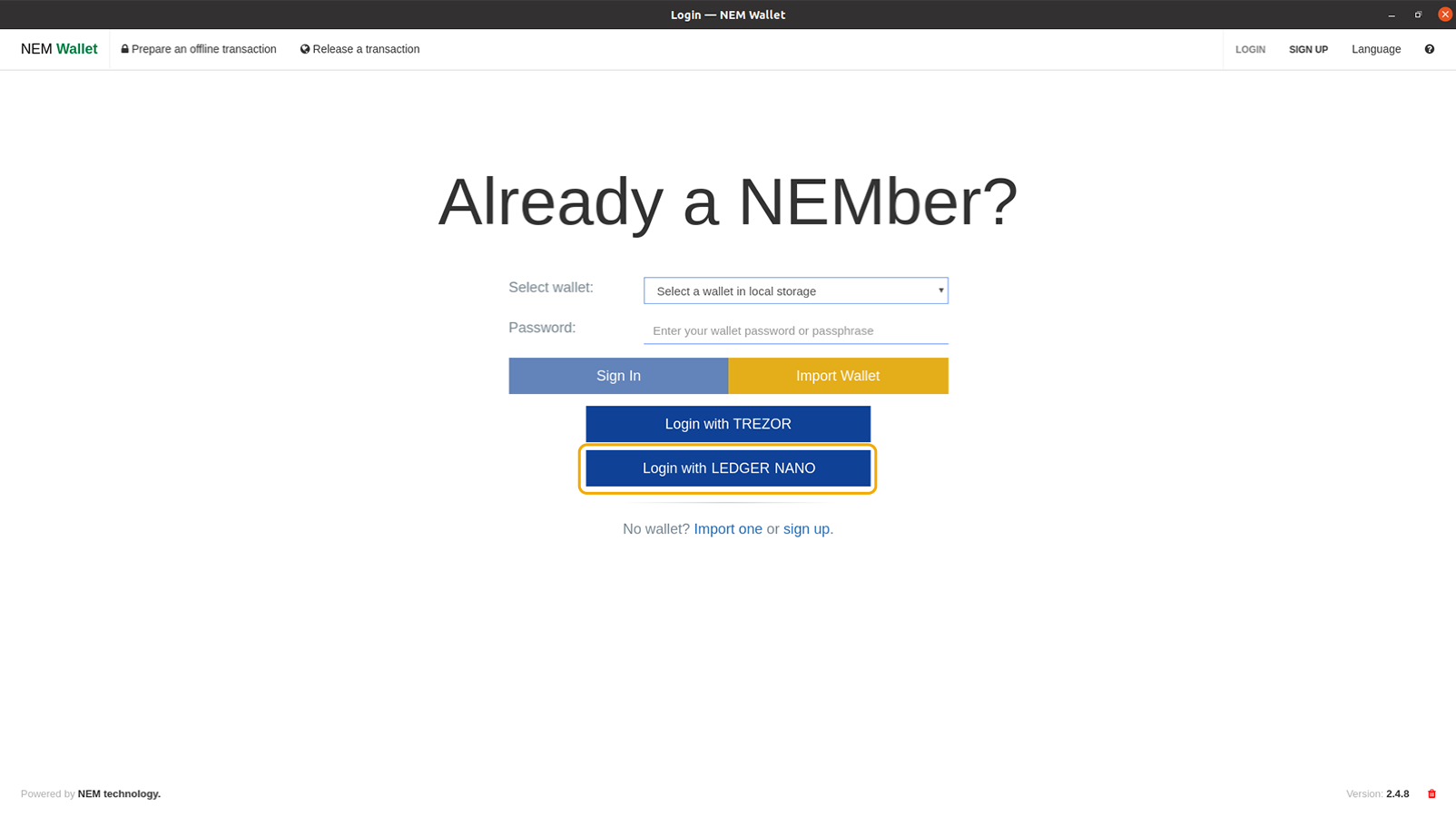Choose Login with TREZOR

tap(728, 424)
